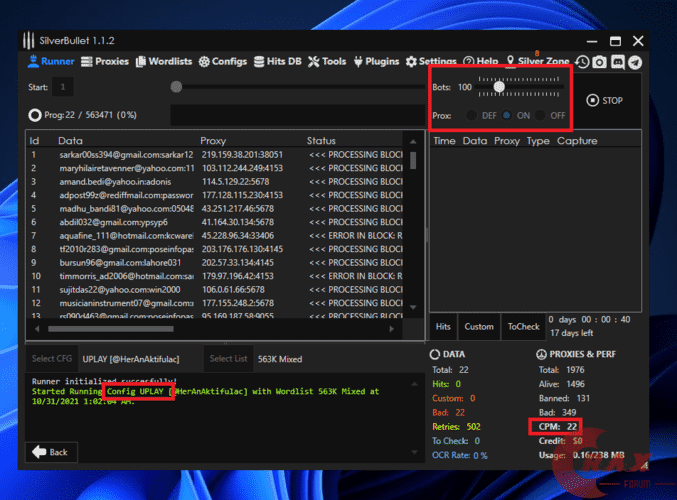Switch to the ToCheck results tab

point(523,327)
